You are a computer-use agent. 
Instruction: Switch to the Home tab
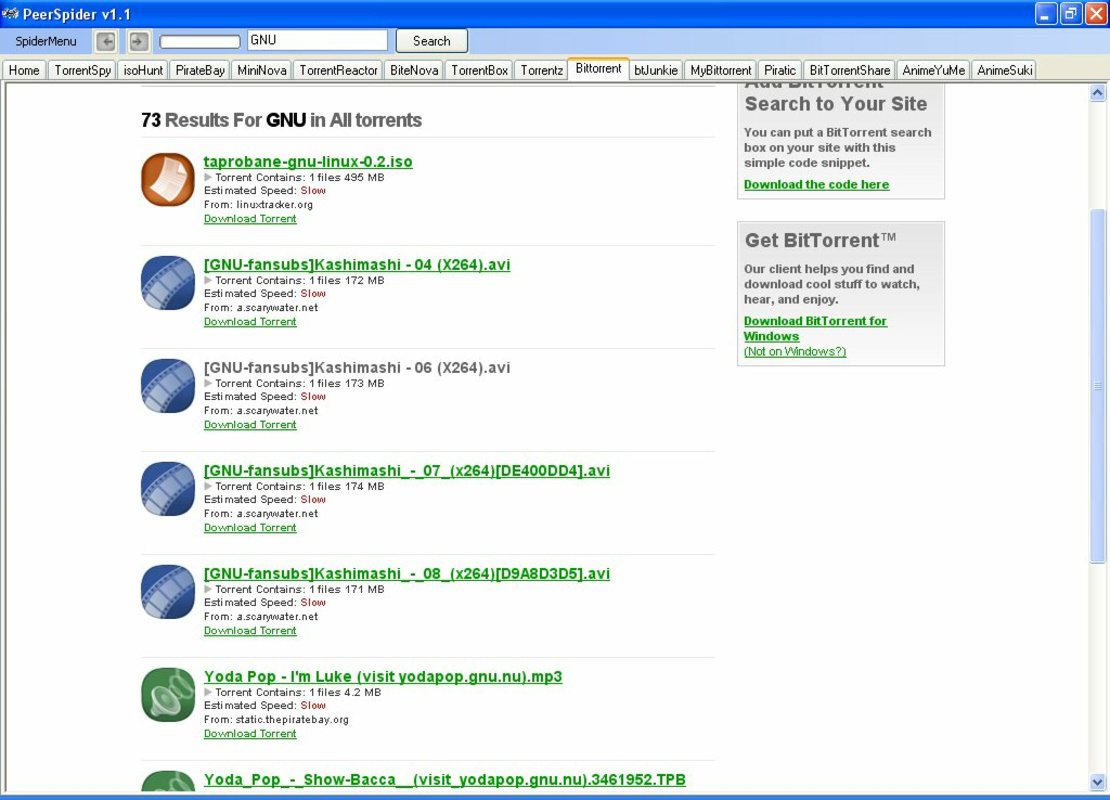(24, 70)
